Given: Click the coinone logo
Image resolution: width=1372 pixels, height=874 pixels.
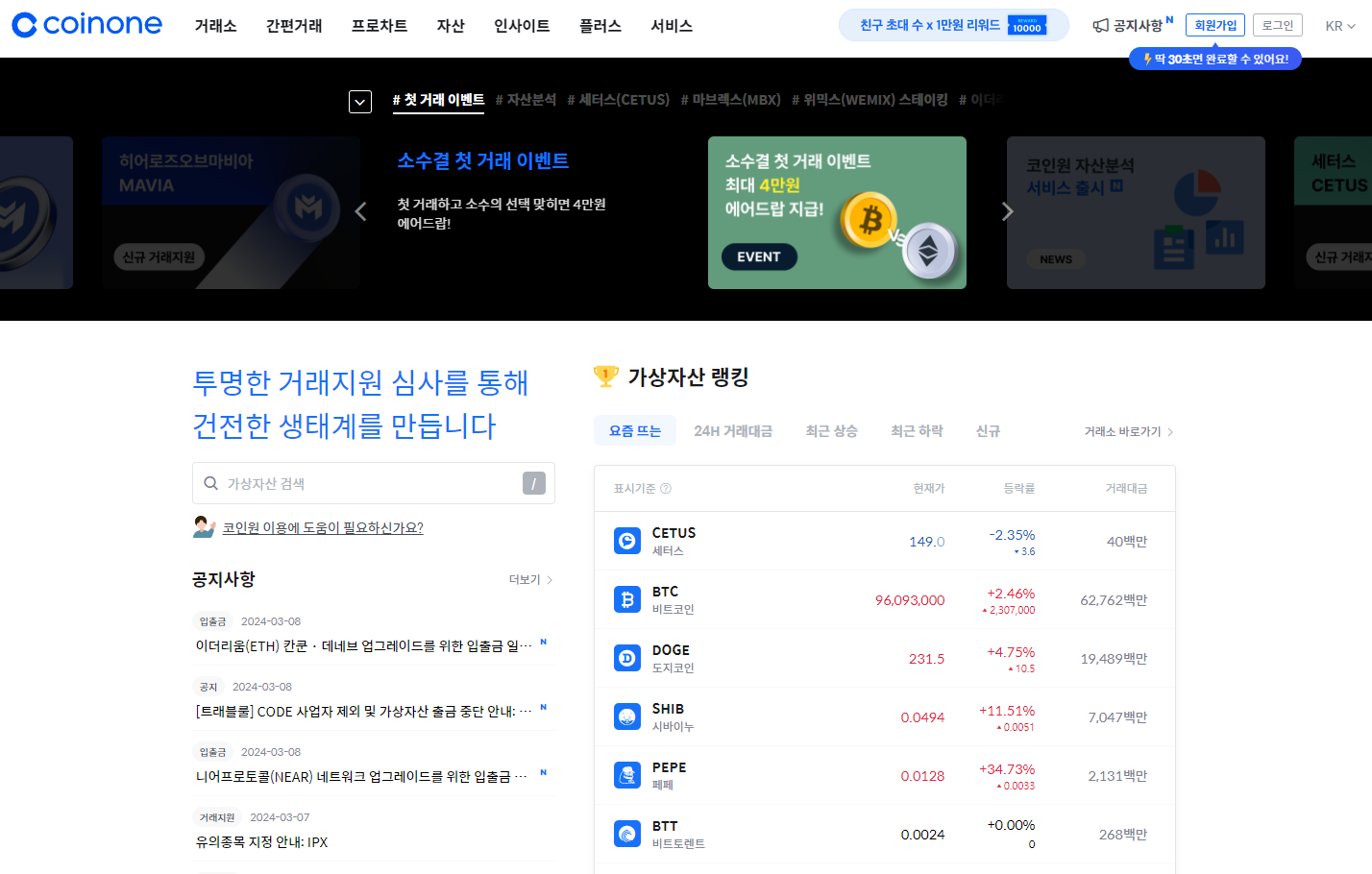Looking at the screenshot, I should 86,25.
